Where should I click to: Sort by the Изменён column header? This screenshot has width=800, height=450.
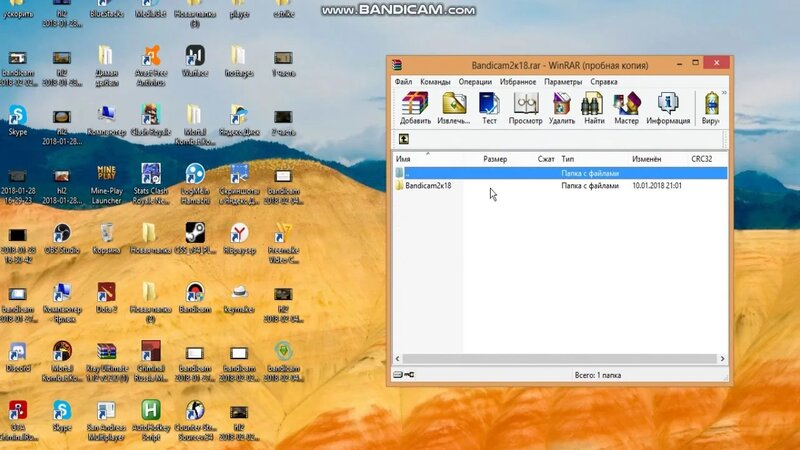coord(646,159)
